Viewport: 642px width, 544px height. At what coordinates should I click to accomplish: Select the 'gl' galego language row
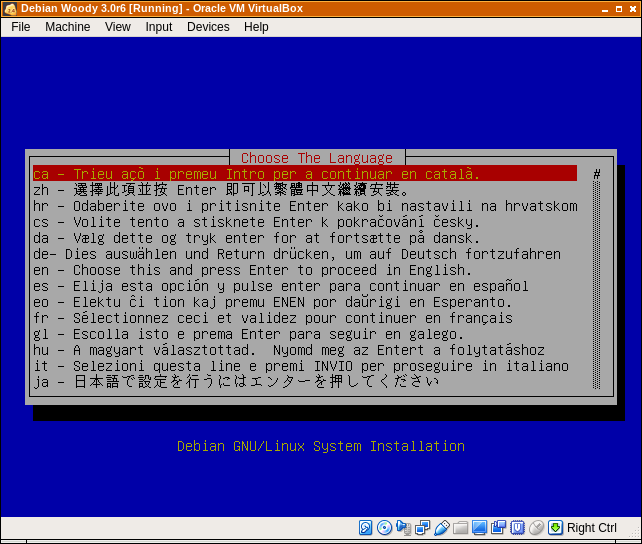[x=305, y=334]
